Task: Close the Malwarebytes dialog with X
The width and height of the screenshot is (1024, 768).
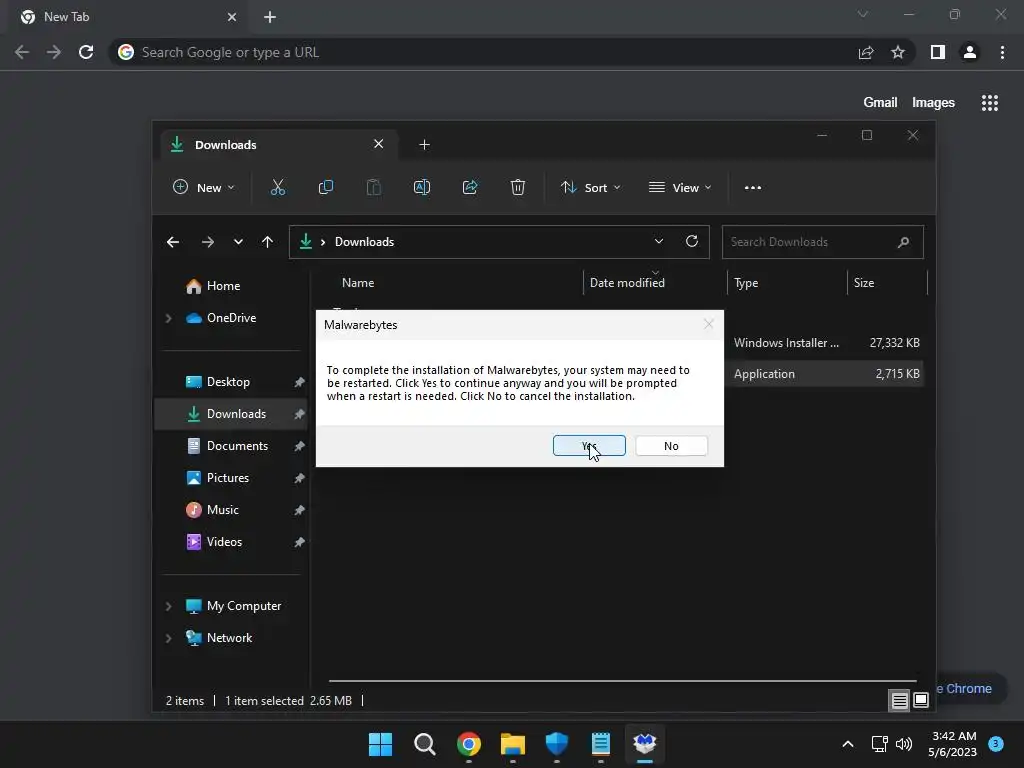Action: coord(709,324)
